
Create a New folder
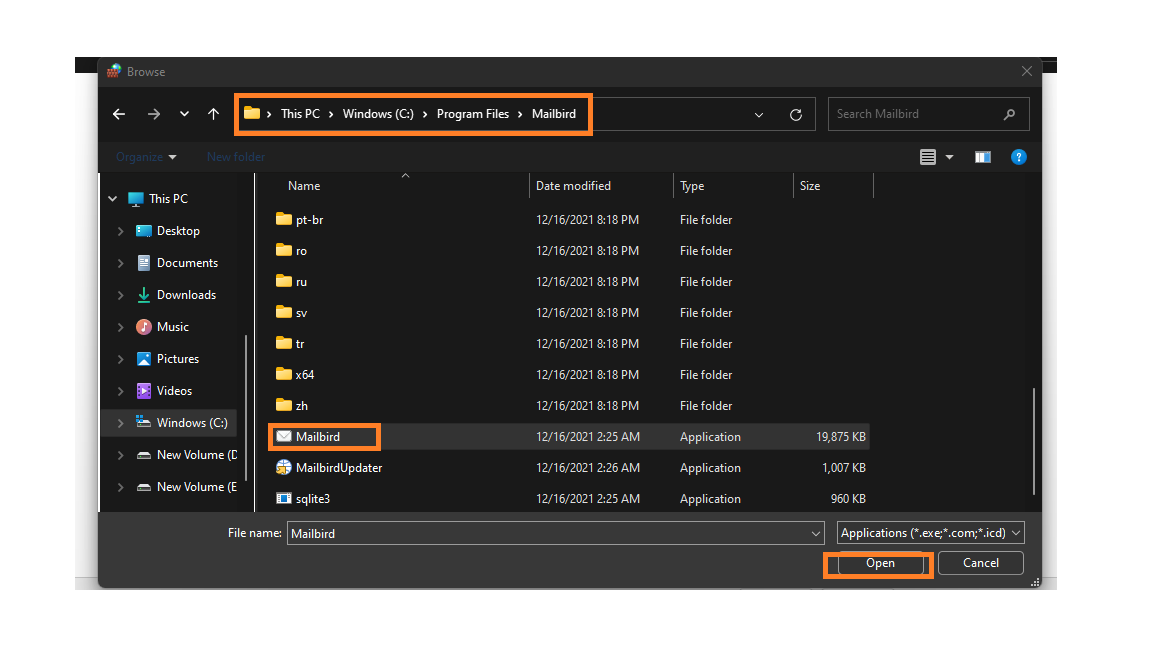[x=236, y=156]
